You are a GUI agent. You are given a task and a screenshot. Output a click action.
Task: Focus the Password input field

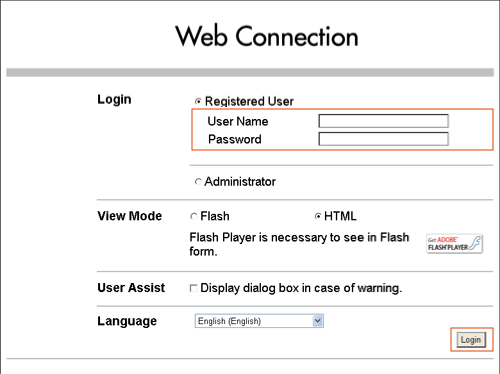tap(383, 139)
